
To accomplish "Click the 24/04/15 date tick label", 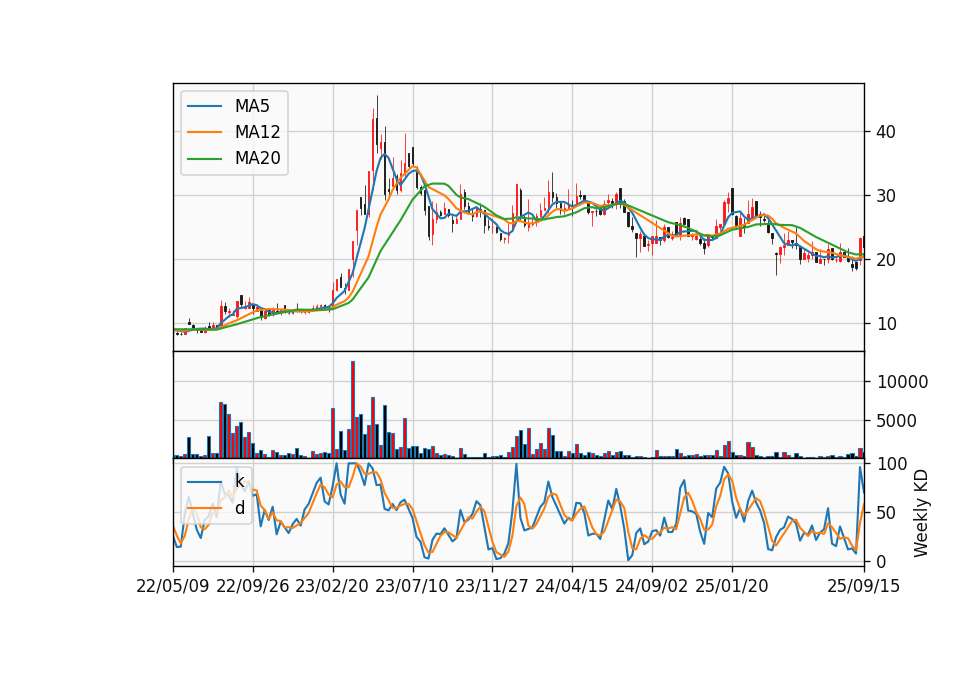I will coord(572,586).
